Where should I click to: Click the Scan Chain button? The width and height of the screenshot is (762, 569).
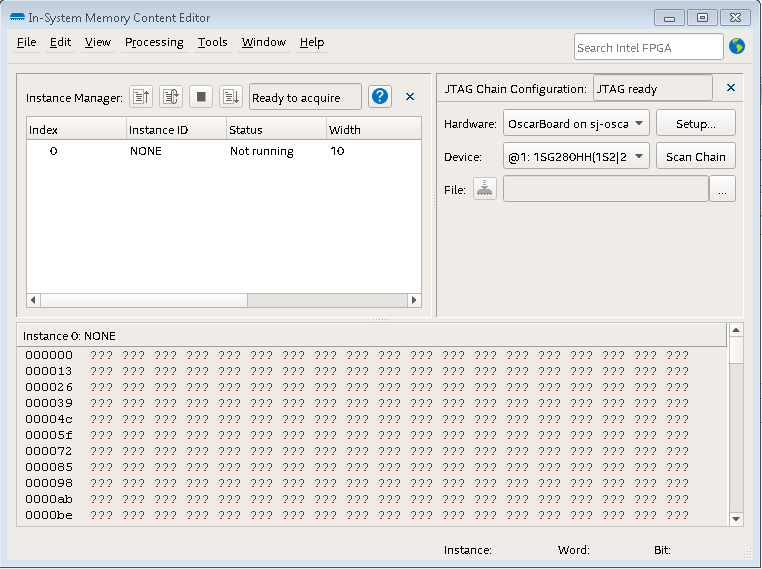coord(695,157)
